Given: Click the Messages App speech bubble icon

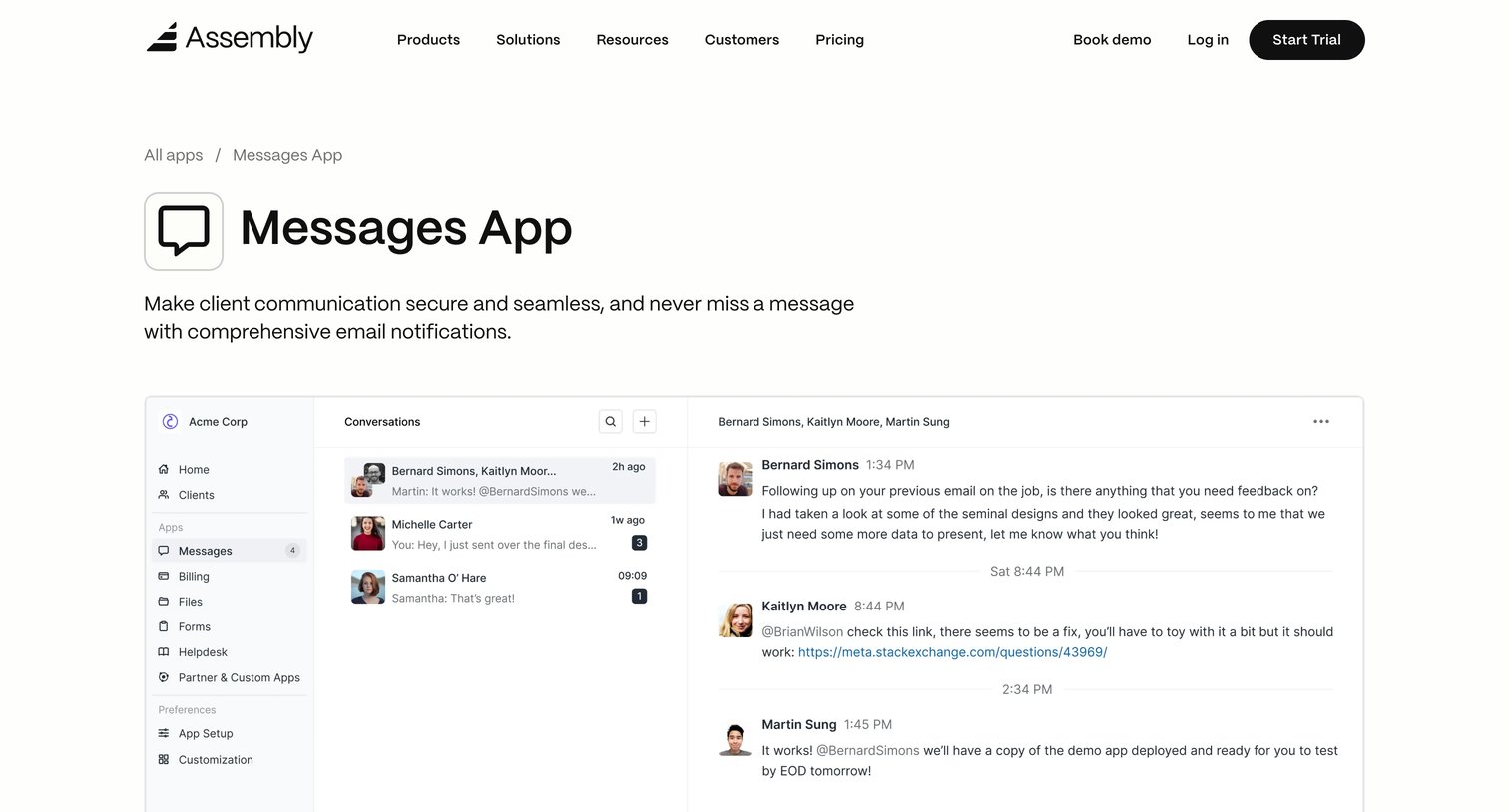Looking at the screenshot, I should [184, 231].
